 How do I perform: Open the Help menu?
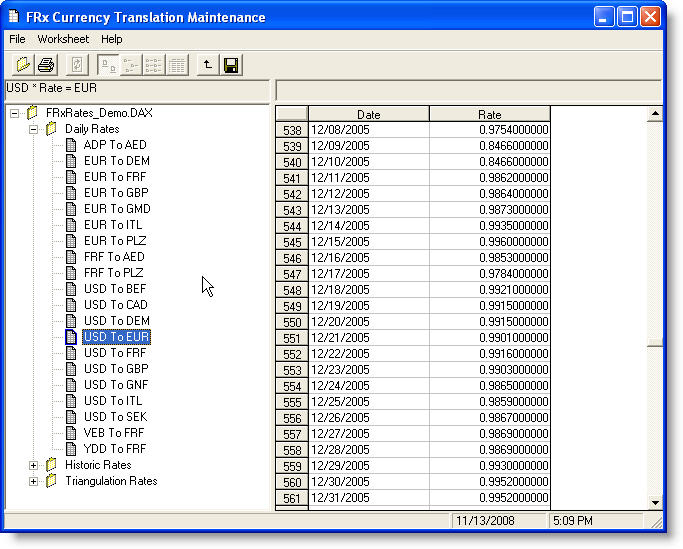coord(112,39)
